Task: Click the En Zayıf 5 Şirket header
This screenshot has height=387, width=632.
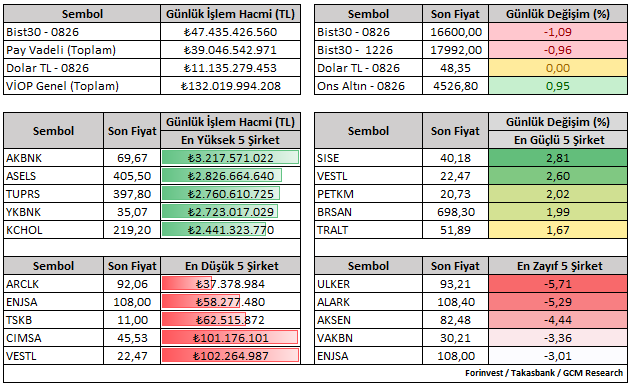Action: (558, 266)
